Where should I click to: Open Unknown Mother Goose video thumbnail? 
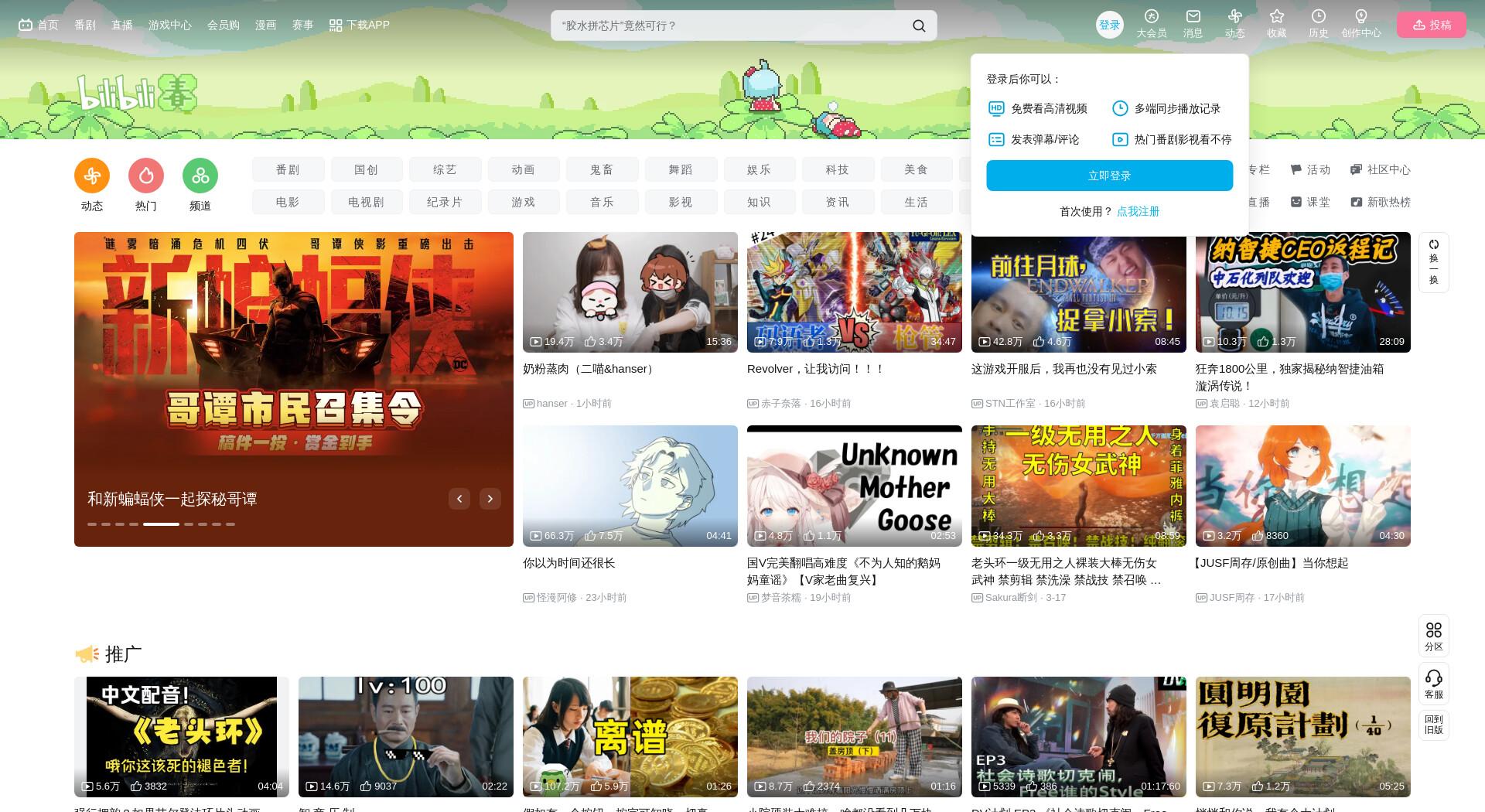tap(855, 486)
